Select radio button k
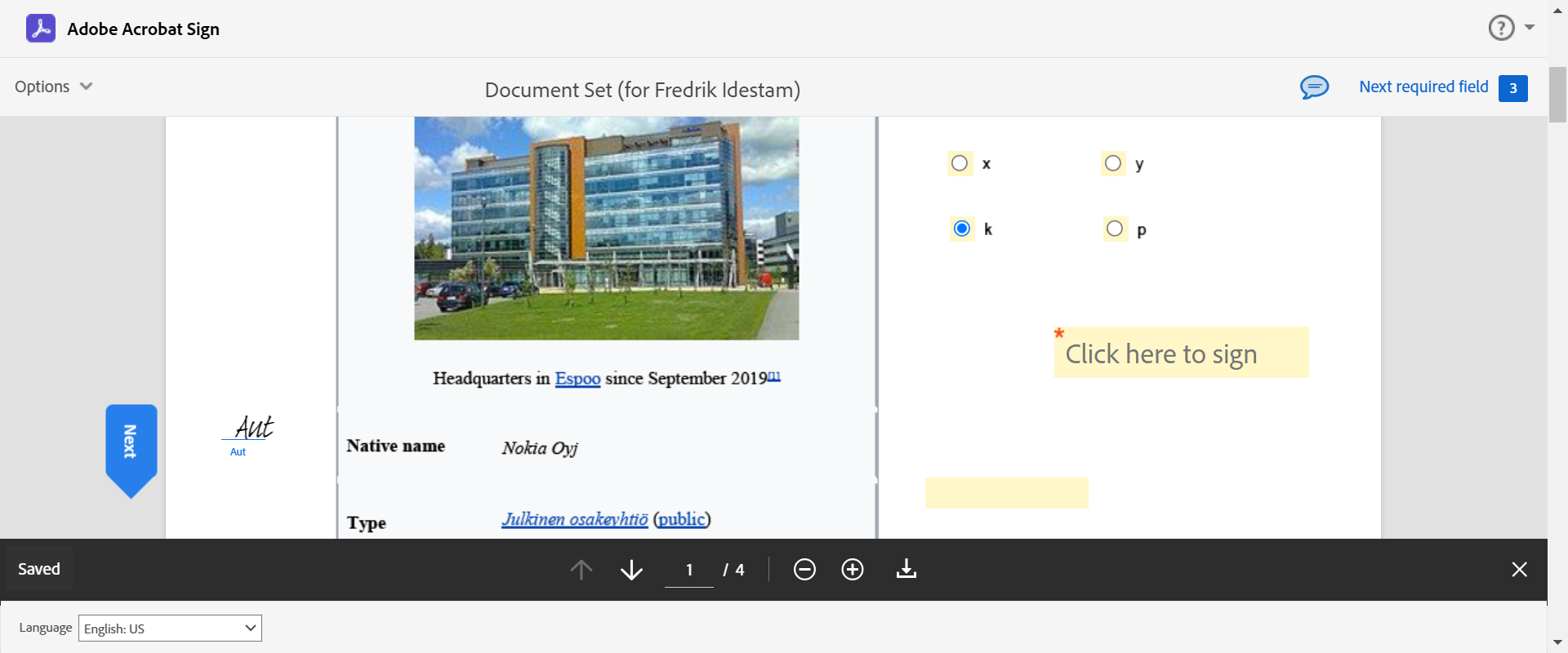 (x=962, y=229)
